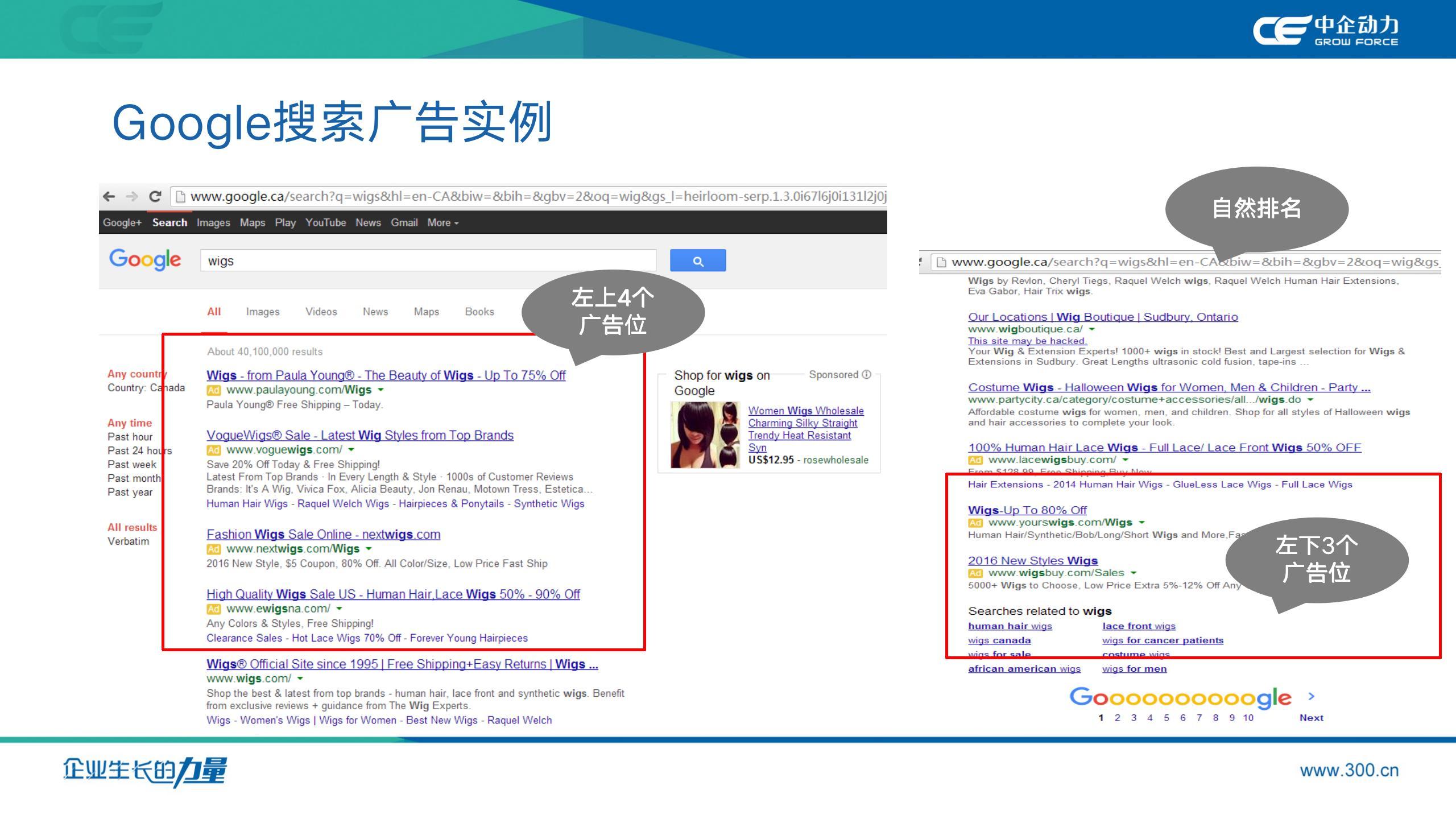
Task: Click the browser forward arrow
Action: point(132,197)
